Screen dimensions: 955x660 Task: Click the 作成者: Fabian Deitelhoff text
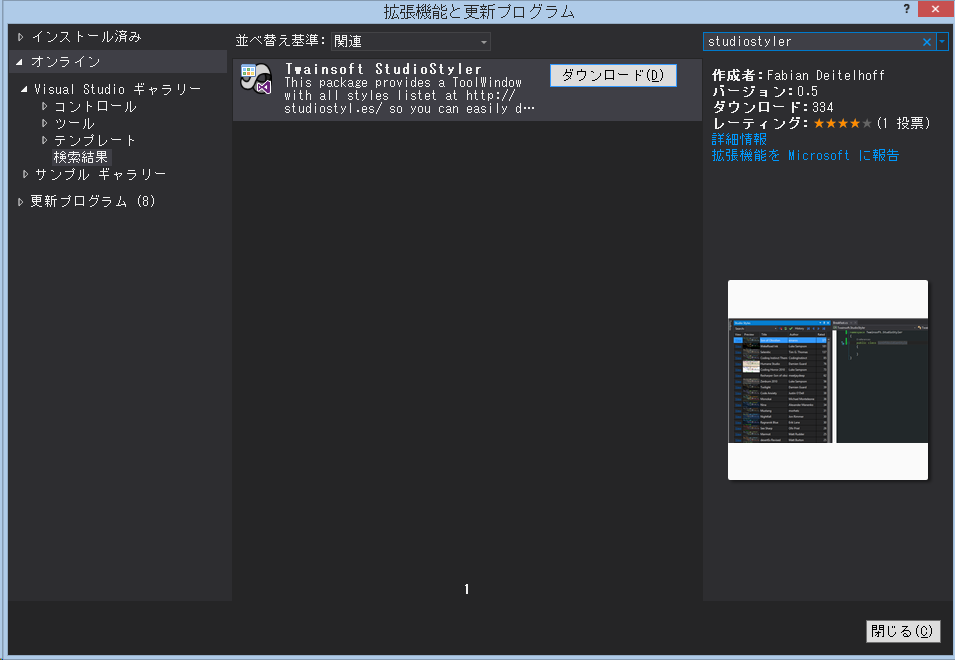[798, 75]
